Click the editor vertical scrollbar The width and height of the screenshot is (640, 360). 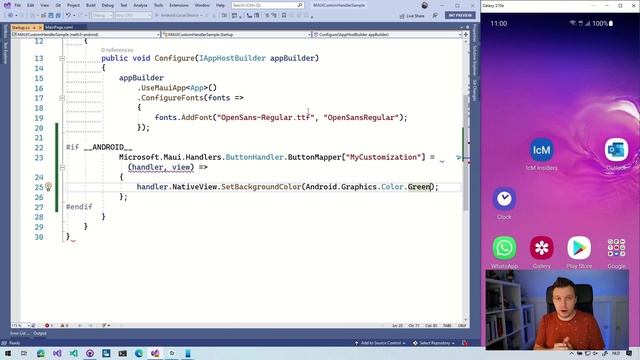click(466, 180)
